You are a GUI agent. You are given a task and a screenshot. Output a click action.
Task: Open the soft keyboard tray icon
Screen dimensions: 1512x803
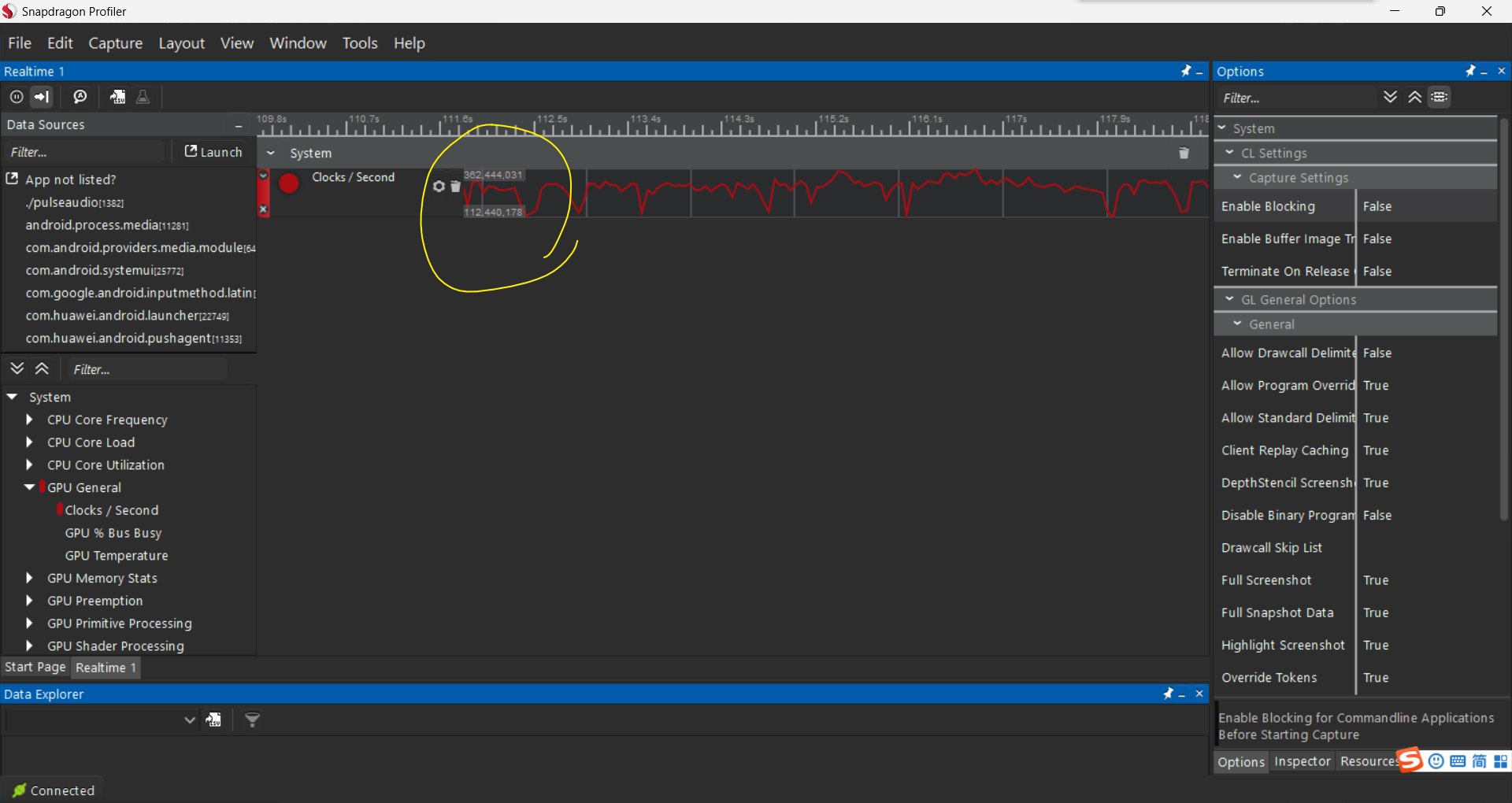(x=1458, y=761)
